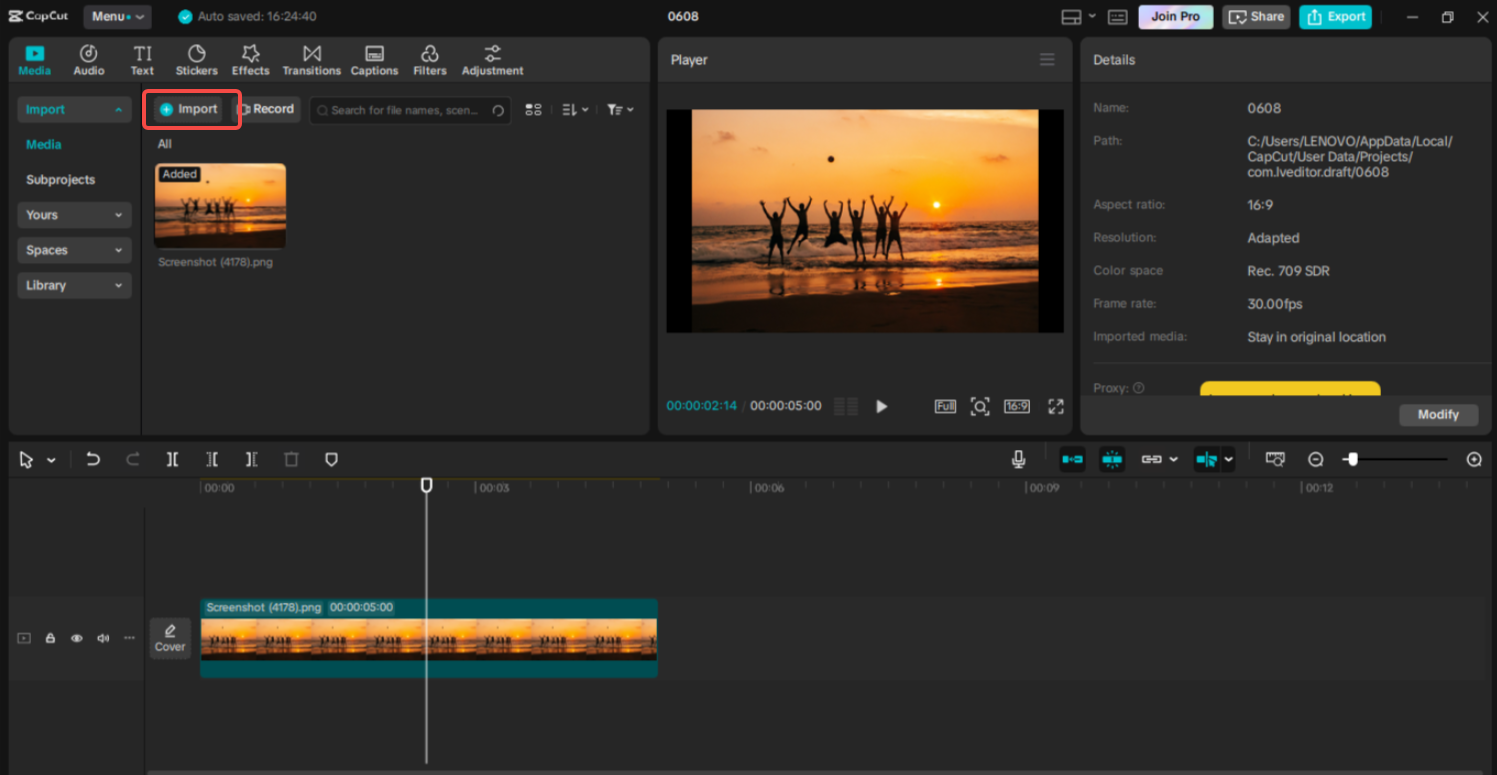This screenshot has height=775, width=1497.
Task: Zoom out on the timeline
Action: coord(1315,459)
